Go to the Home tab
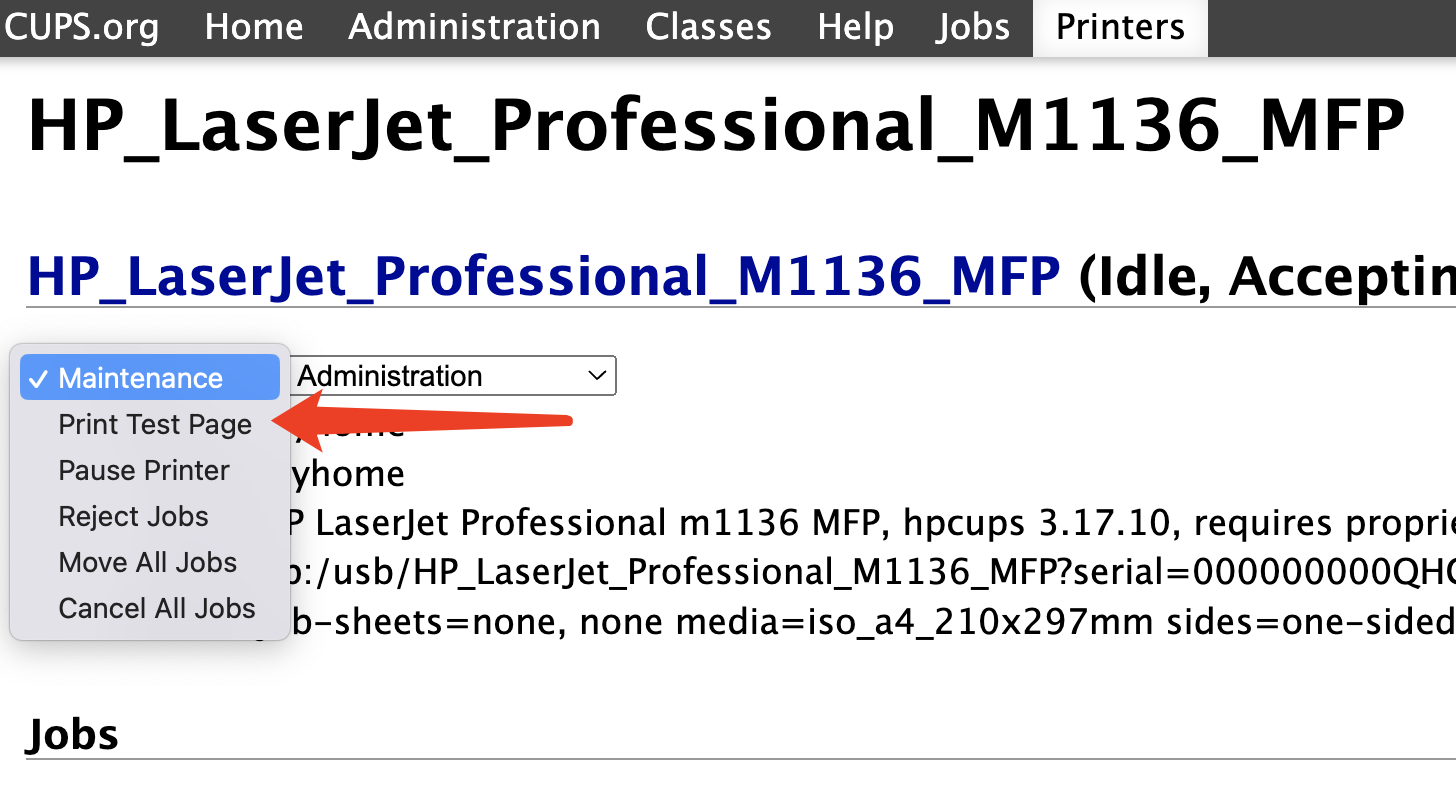 point(254,27)
